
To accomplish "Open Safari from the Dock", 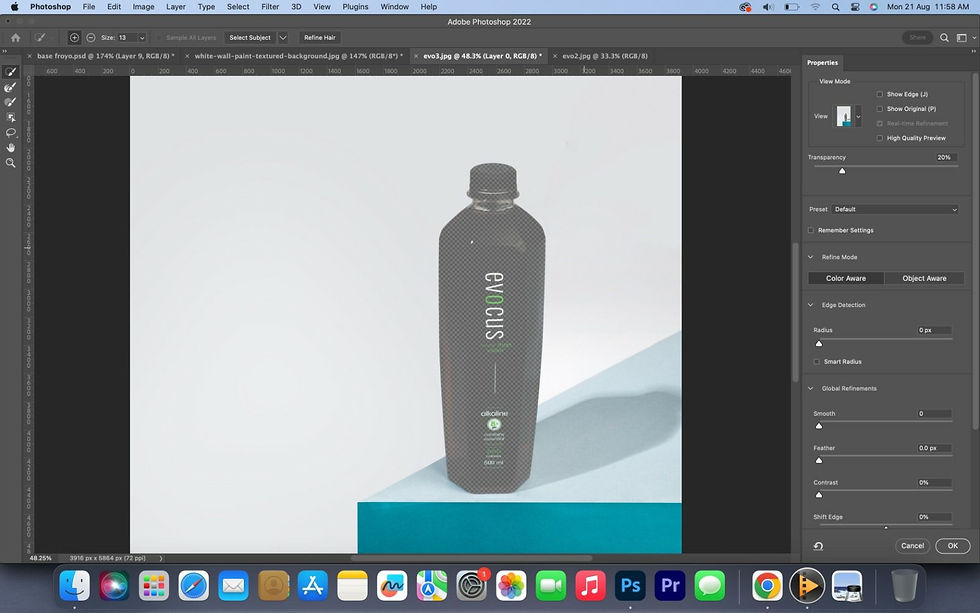I will coord(194,586).
